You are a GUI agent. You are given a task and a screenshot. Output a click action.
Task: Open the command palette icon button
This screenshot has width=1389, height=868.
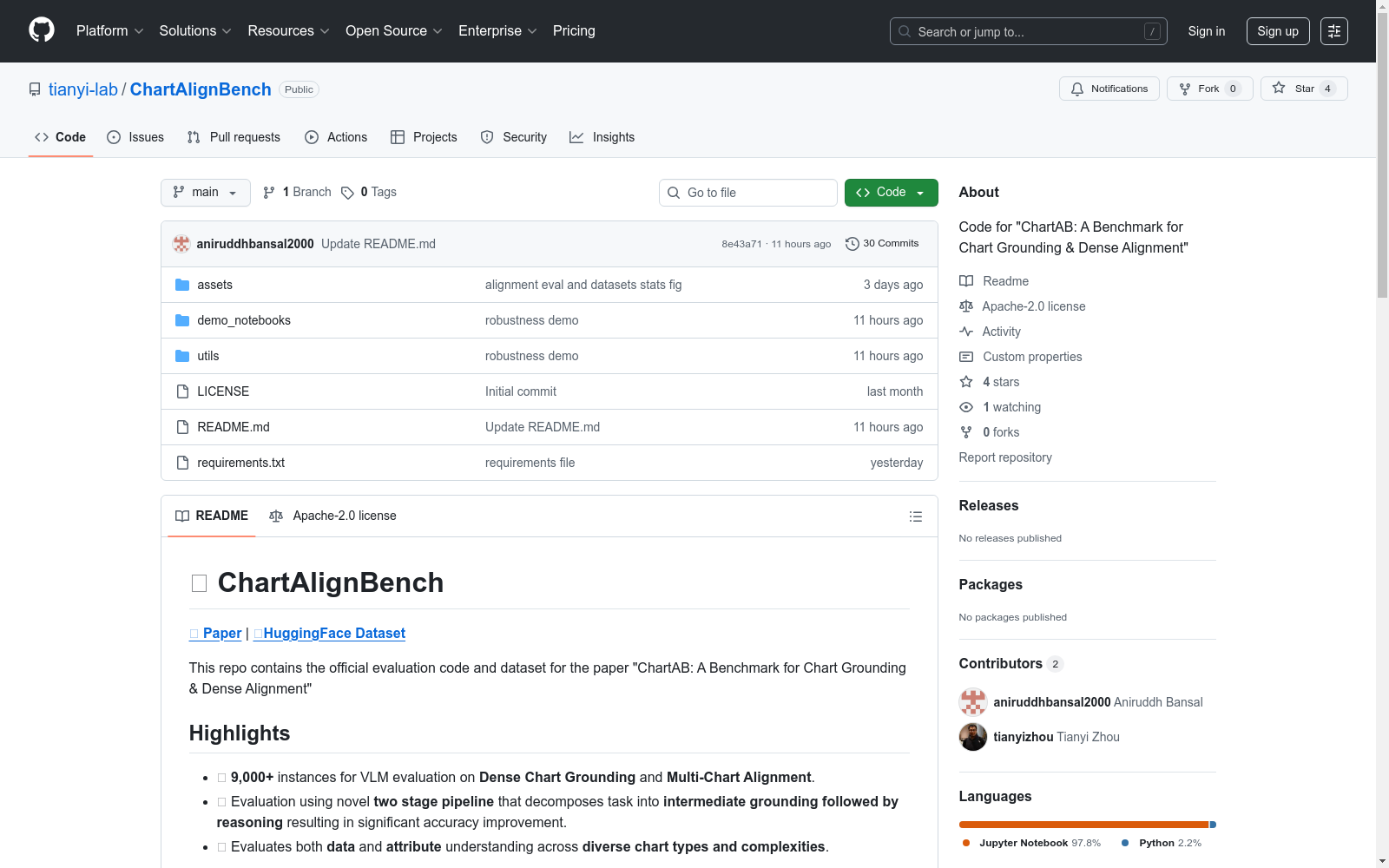click(x=1334, y=31)
